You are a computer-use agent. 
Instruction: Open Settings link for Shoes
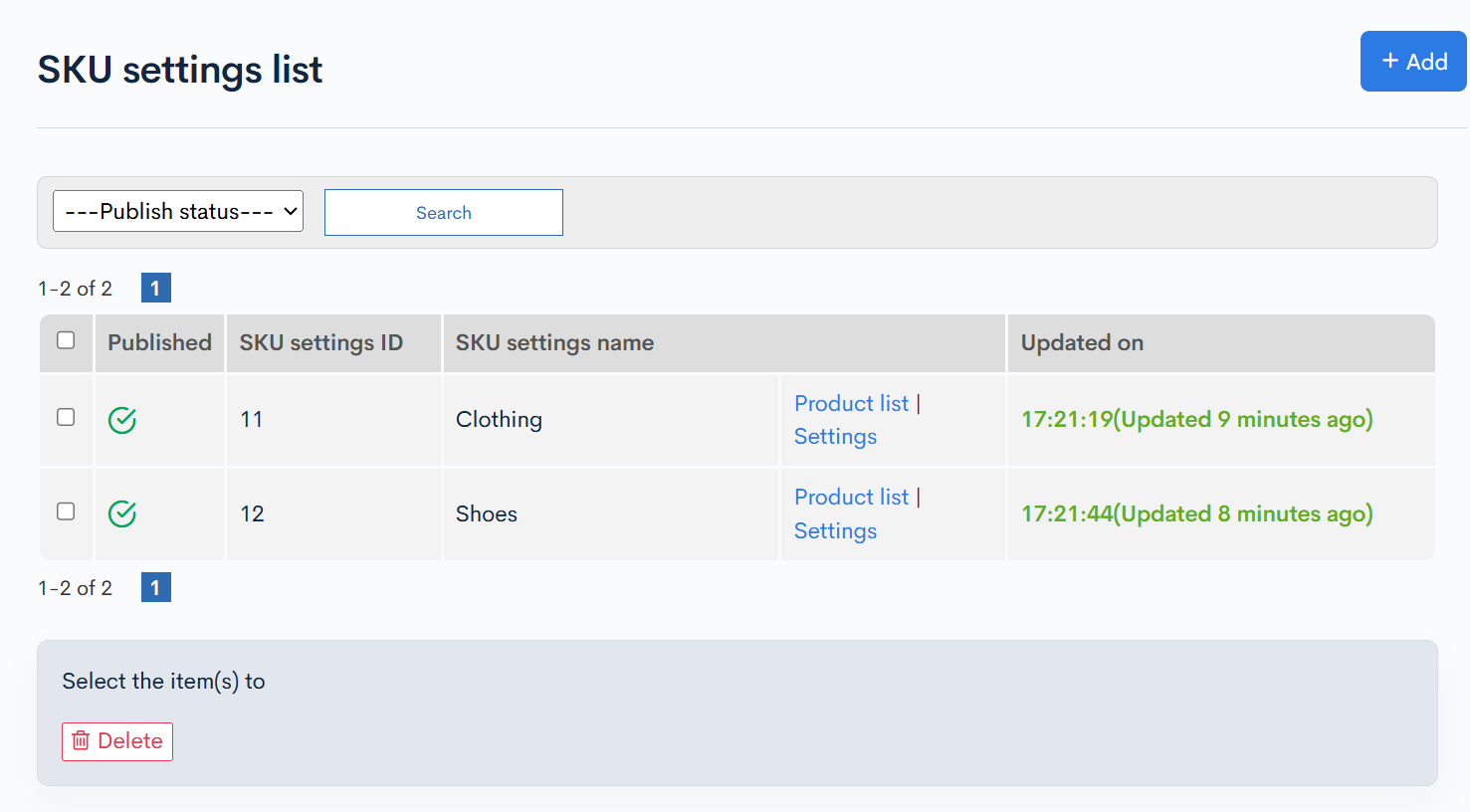(x=835, y=531)
